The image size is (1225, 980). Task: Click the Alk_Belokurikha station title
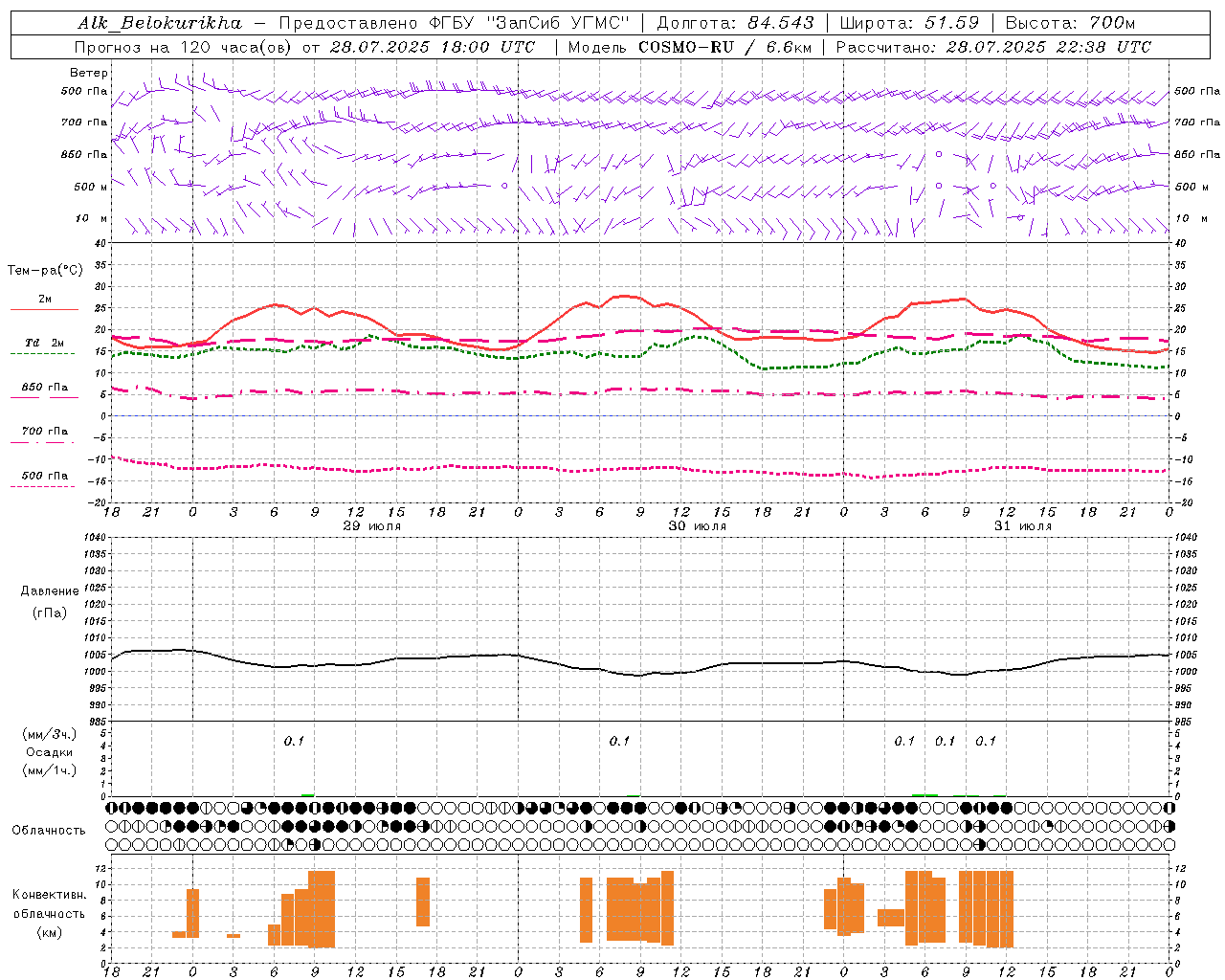click(160, 23)
